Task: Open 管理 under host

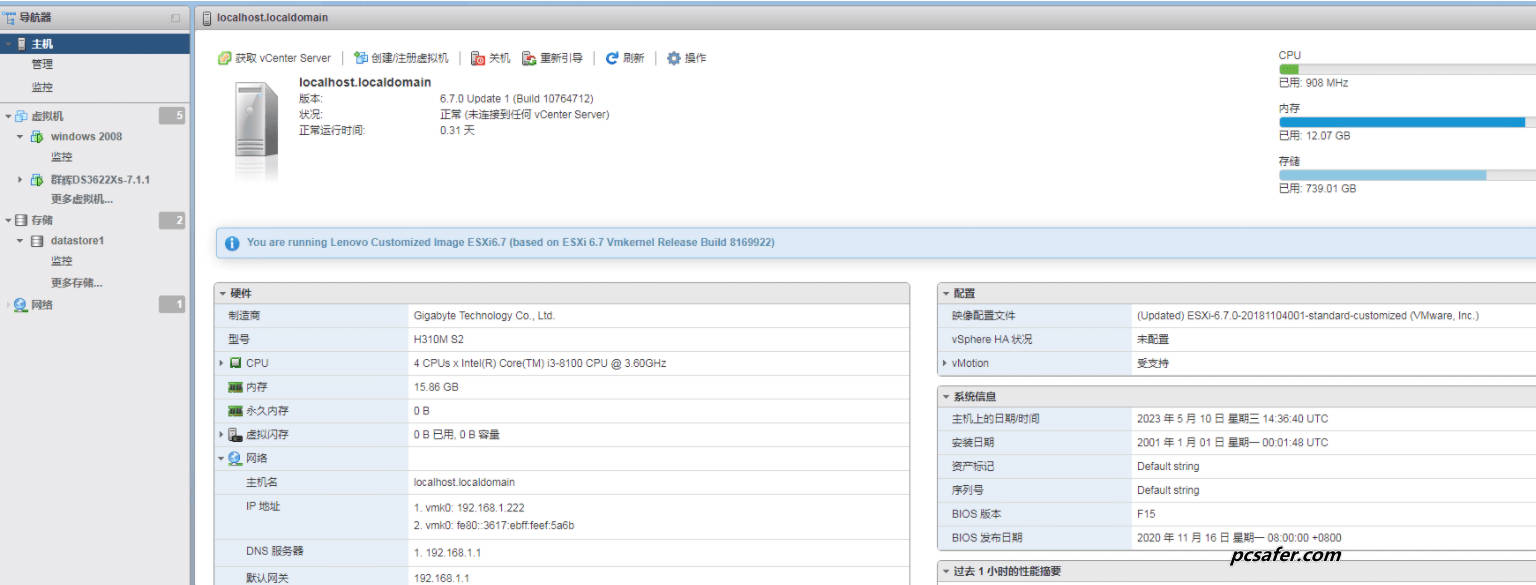Action: coord(42,64)
